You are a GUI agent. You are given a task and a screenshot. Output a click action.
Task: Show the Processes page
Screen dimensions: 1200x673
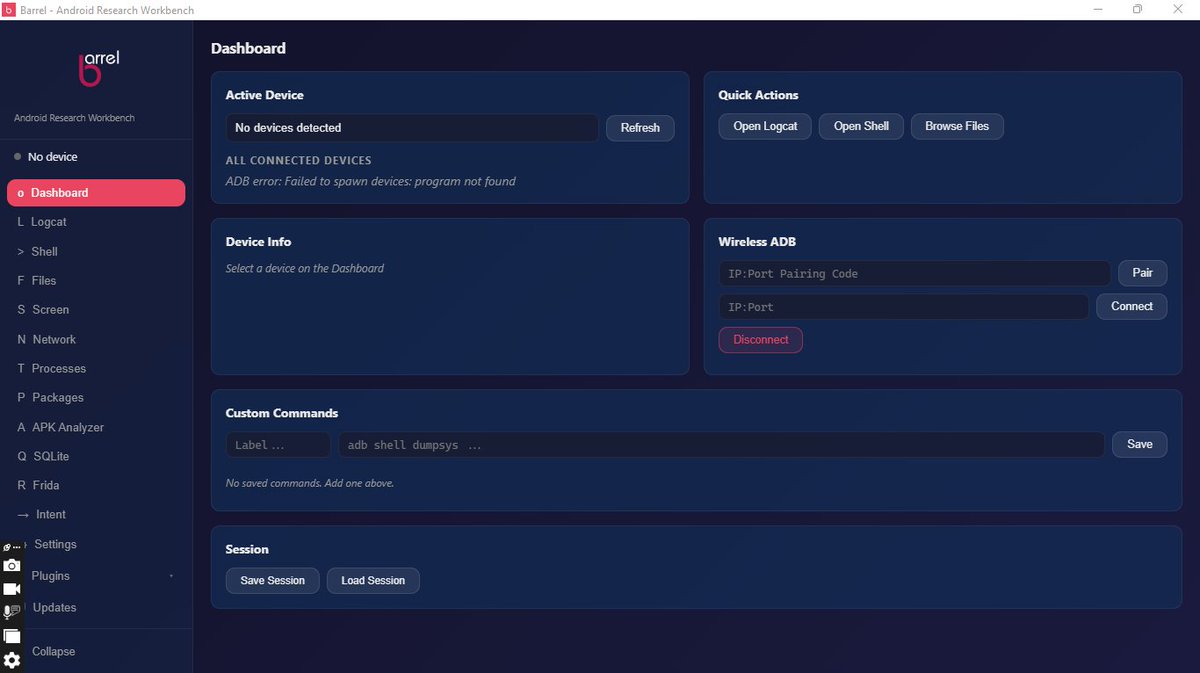coord(96,369)
